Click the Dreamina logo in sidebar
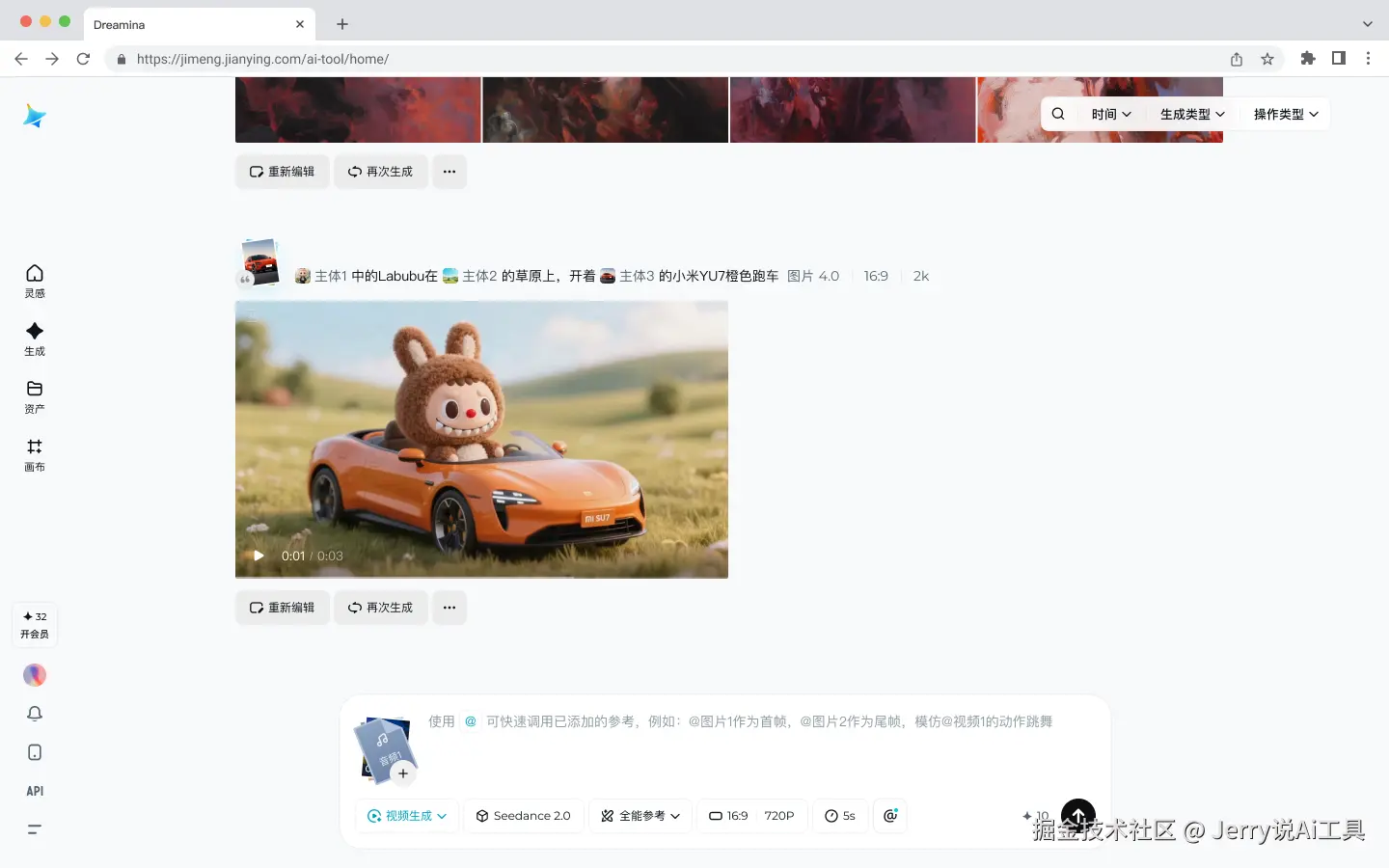This screenshot has height=868, width=1389. [35, 116]
